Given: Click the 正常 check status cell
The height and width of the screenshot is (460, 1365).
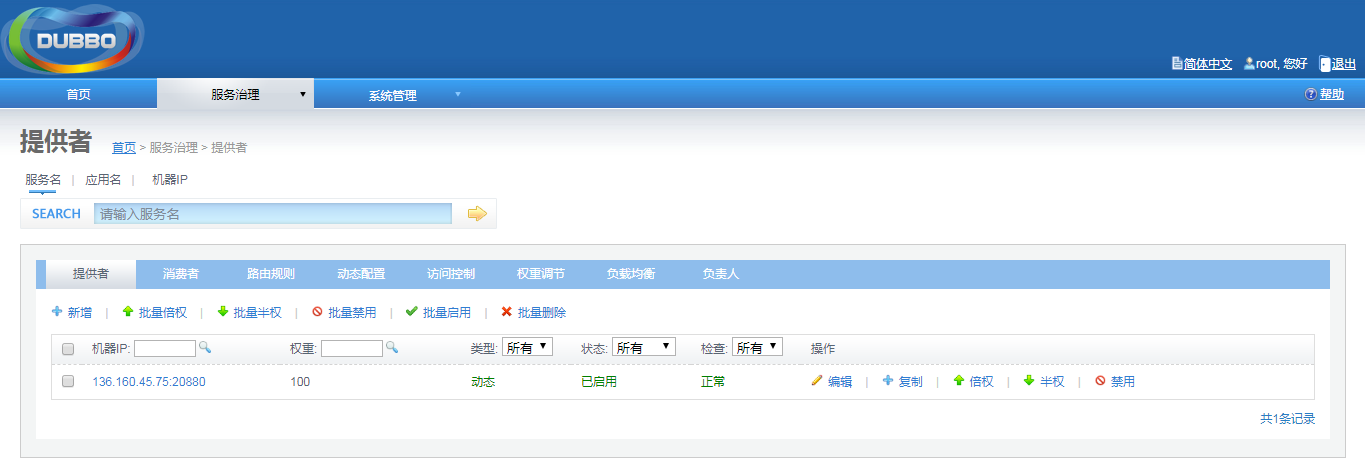Looking at the screenshot, I should (x=713, y=381).
